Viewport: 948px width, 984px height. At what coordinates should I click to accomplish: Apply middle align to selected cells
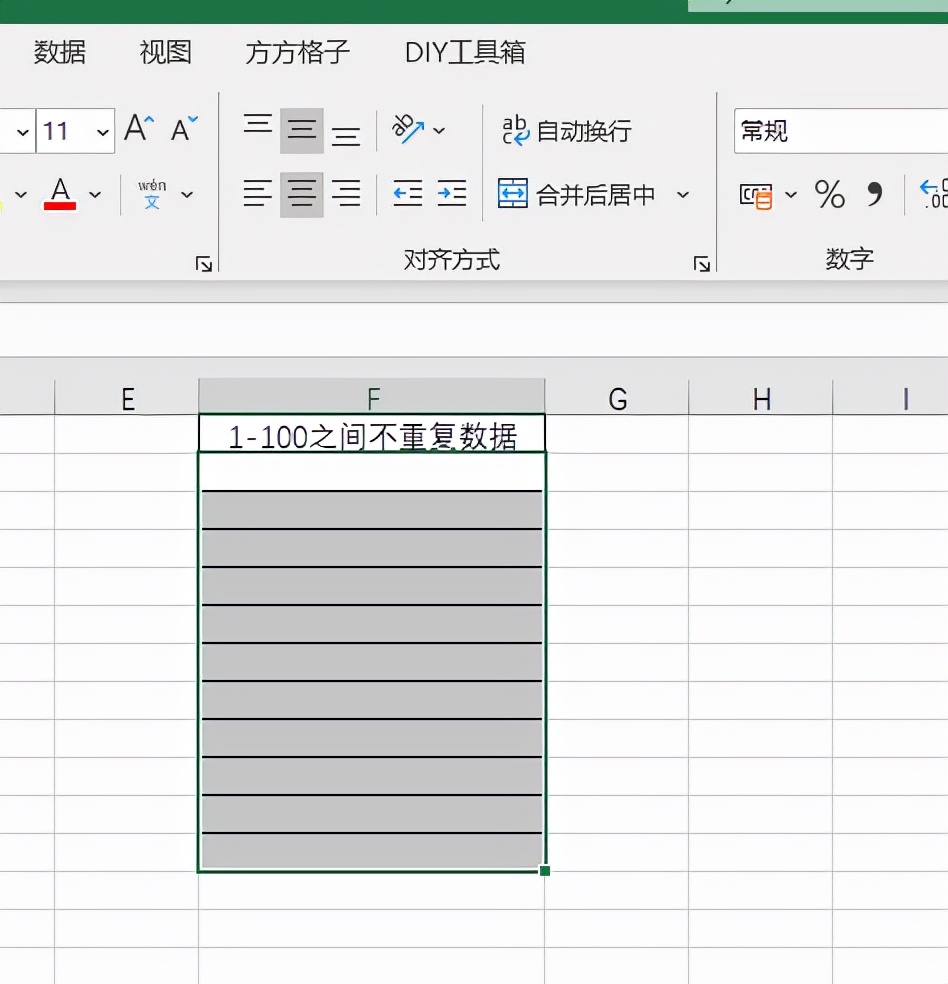click(x=302, y=128)
